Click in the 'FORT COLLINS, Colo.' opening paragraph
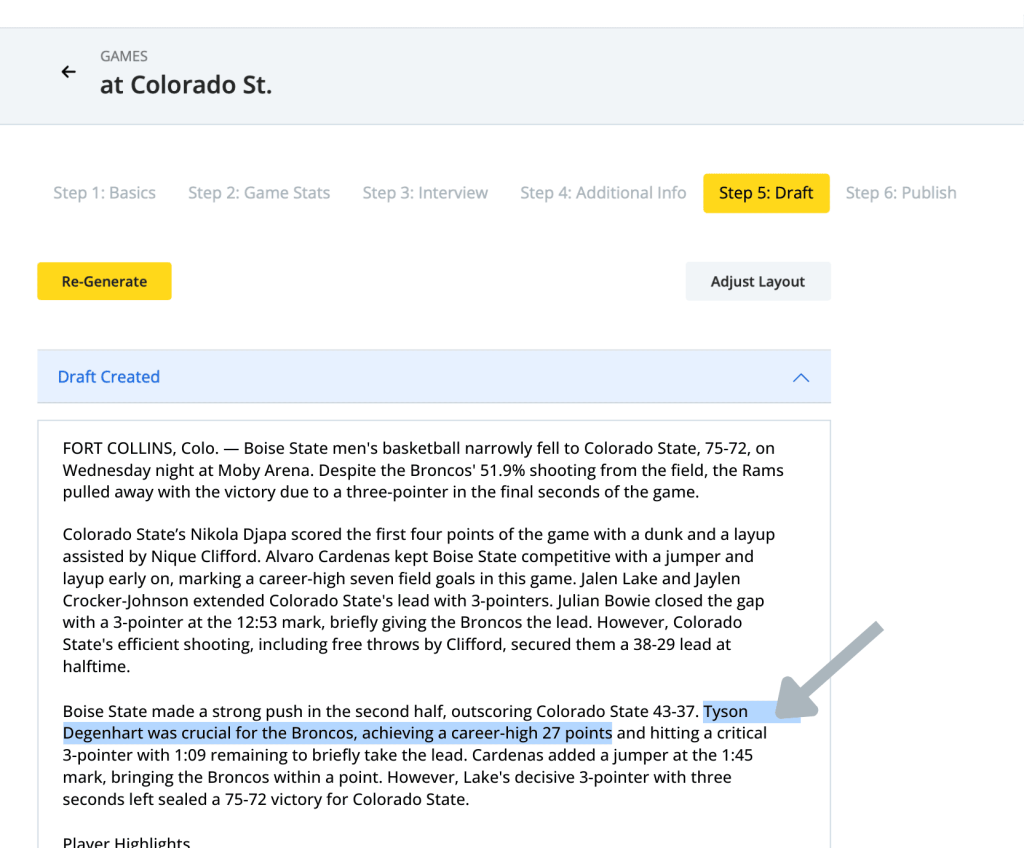The image size is (1024, 848). (x=423, y=470)
